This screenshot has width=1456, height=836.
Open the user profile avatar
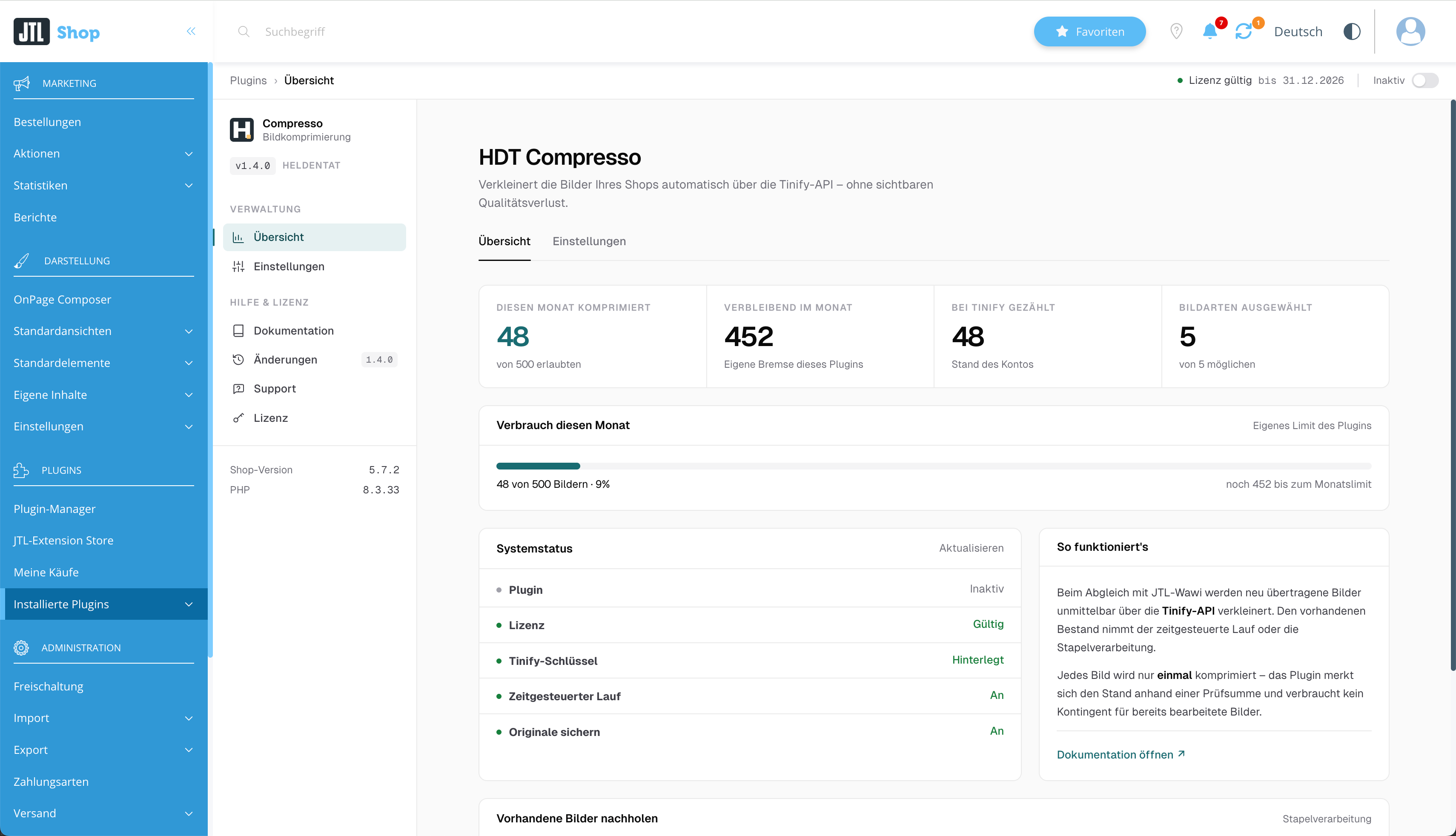(x=1410, y=31)
